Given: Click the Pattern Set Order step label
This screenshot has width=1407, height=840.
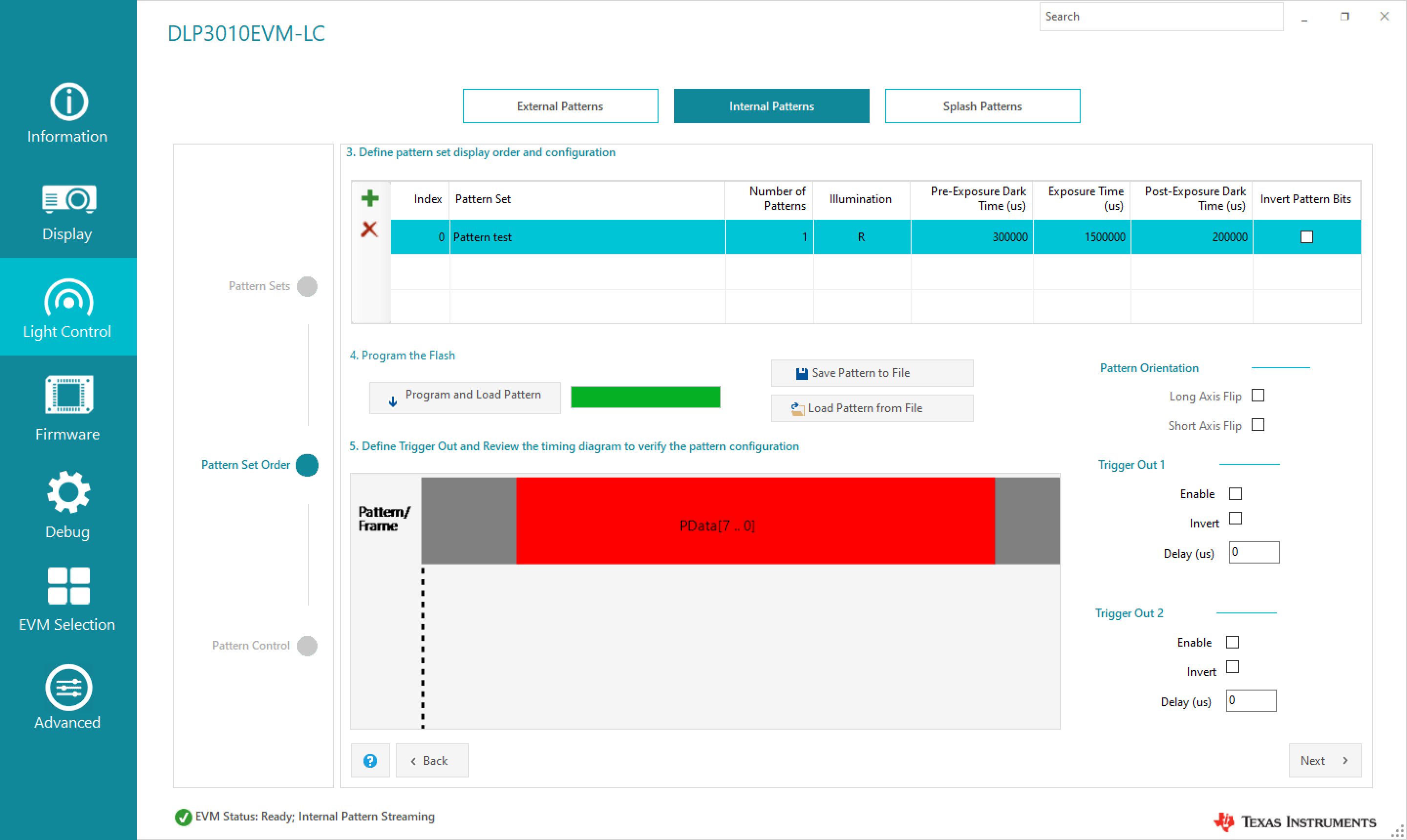Looking at the screenshot, I should point(246,465).
